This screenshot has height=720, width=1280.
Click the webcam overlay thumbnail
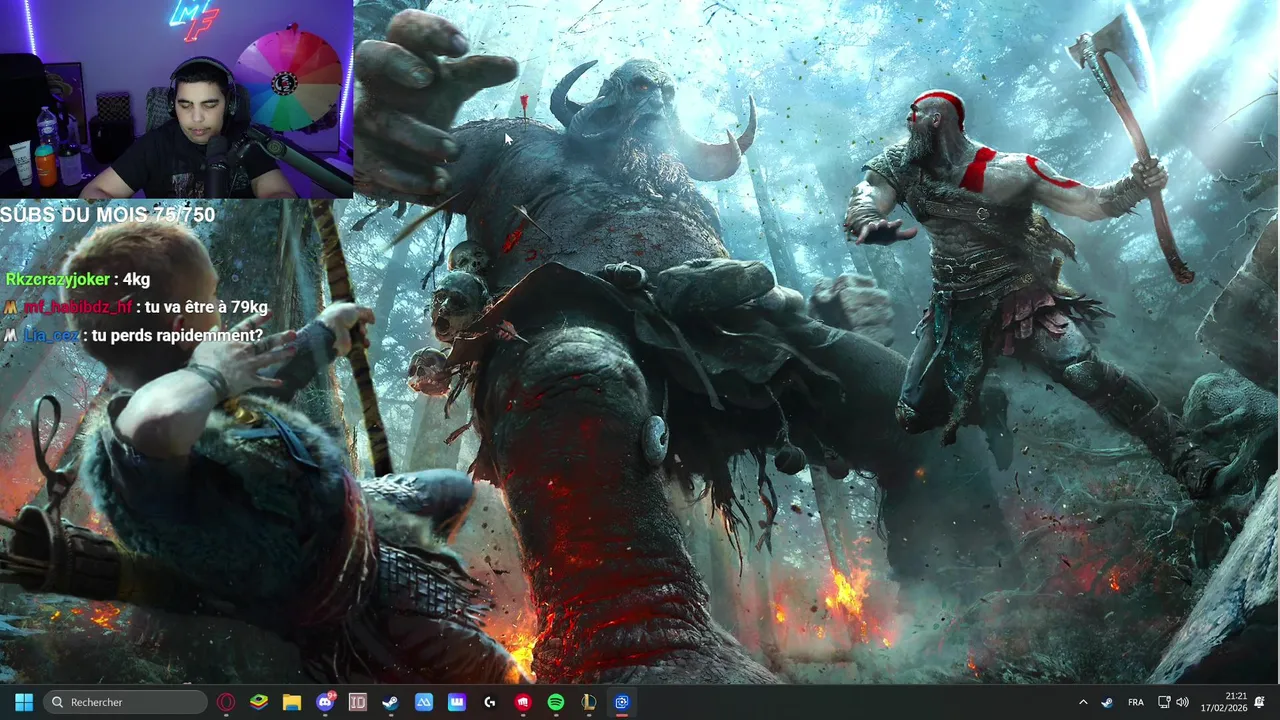176,99
